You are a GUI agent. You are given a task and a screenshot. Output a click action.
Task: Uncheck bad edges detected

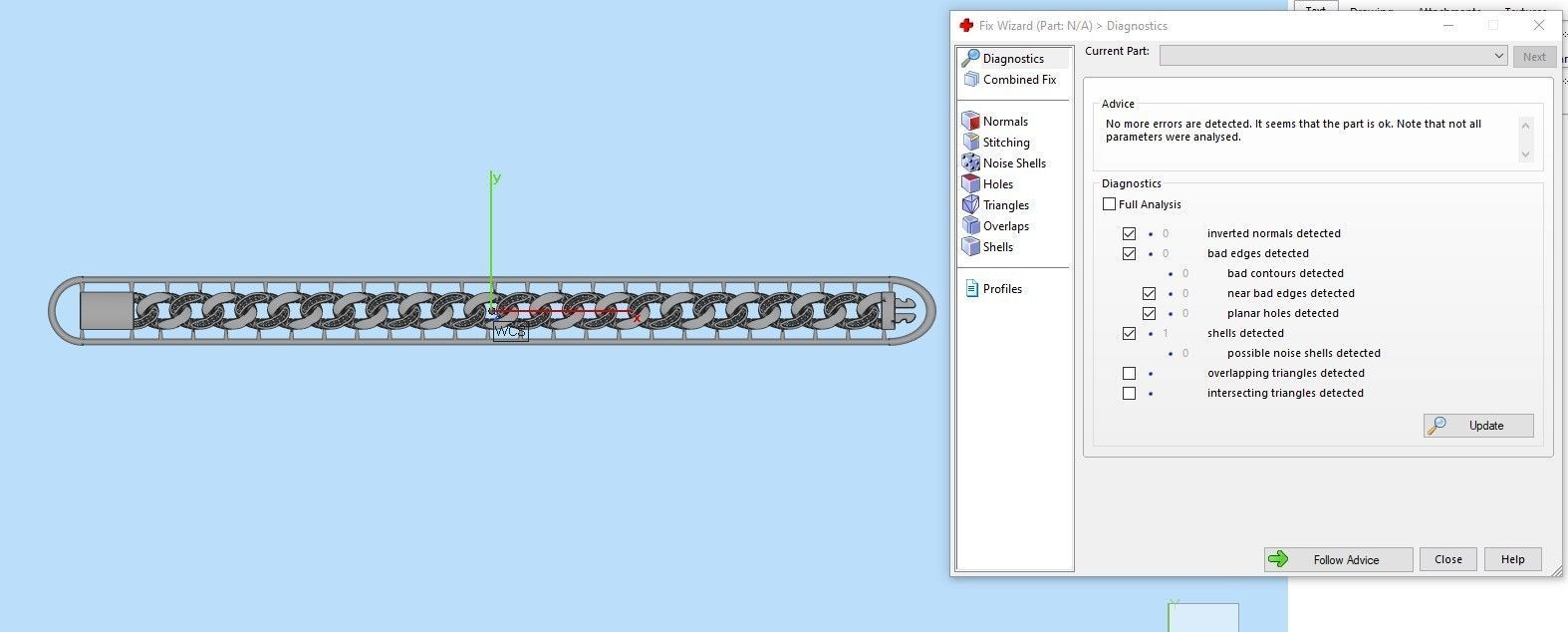(1129, 253)
